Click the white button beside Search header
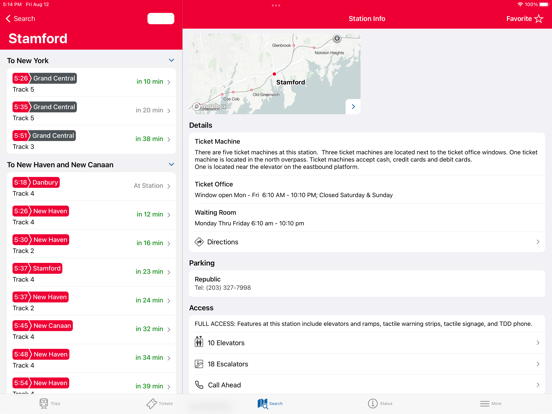Viewport: 552px width, 414px height. 161,19
